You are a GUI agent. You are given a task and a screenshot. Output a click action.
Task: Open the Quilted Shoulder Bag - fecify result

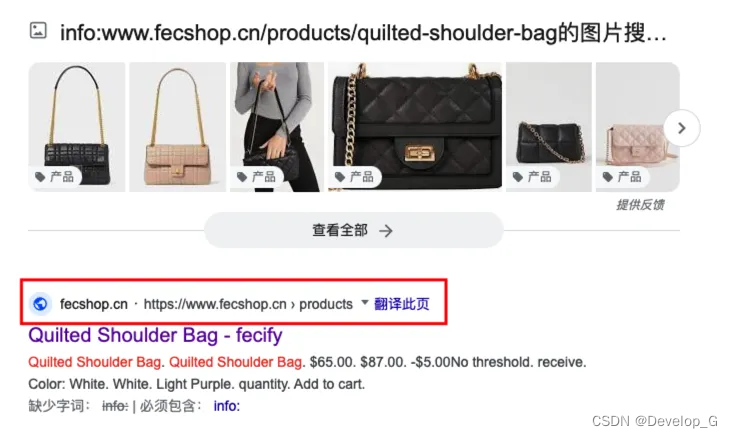(155, 335)
